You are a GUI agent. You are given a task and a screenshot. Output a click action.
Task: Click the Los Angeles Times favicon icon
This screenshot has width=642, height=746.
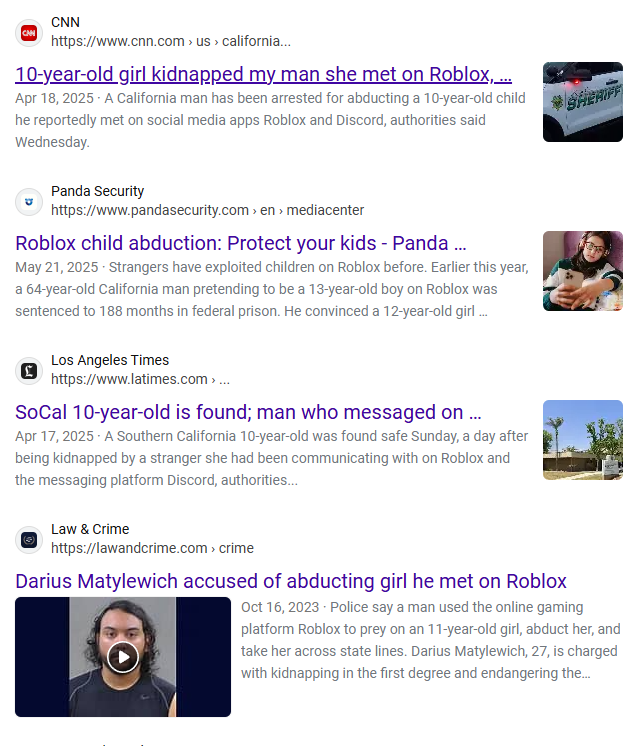pyautogui.click(x=29, y=371)
